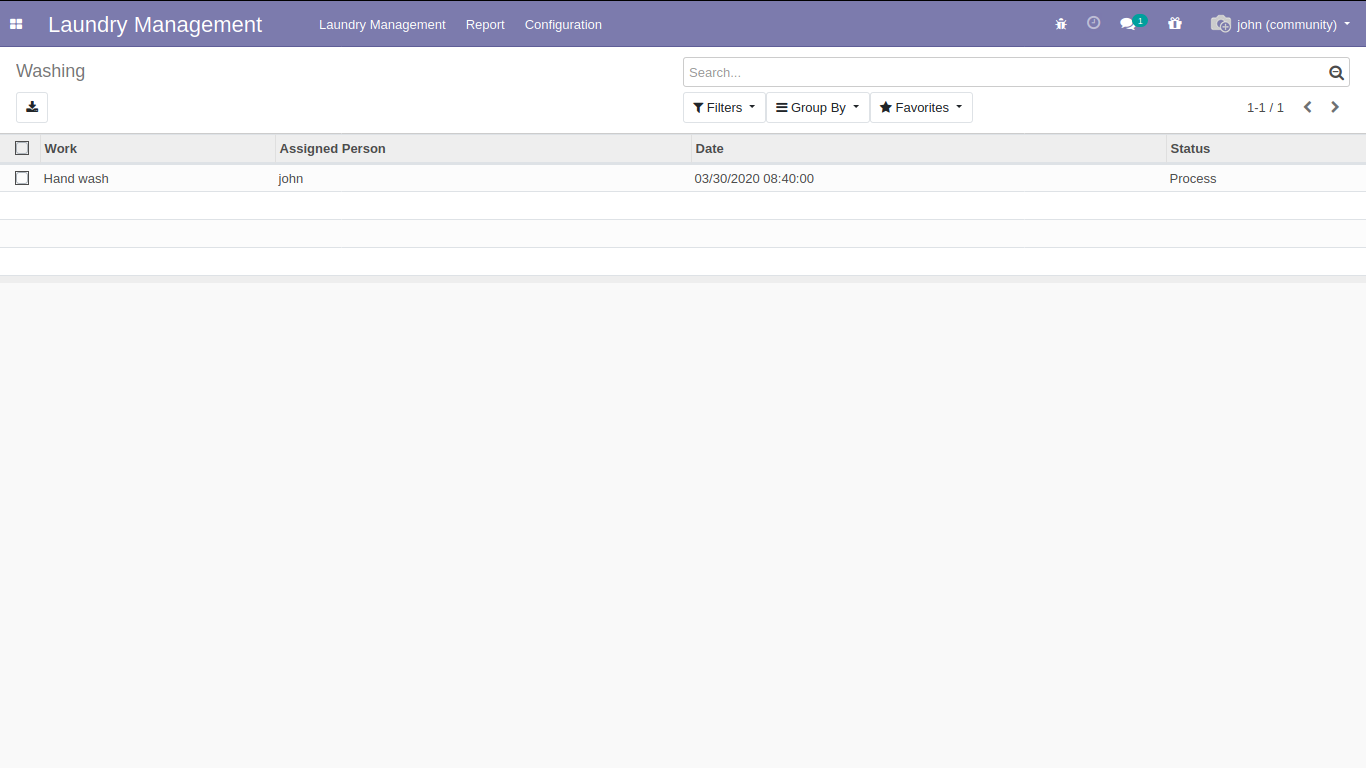
Task: Click the 03/30/2020 08:40:00 date cell
Action: tap(754, 178)
